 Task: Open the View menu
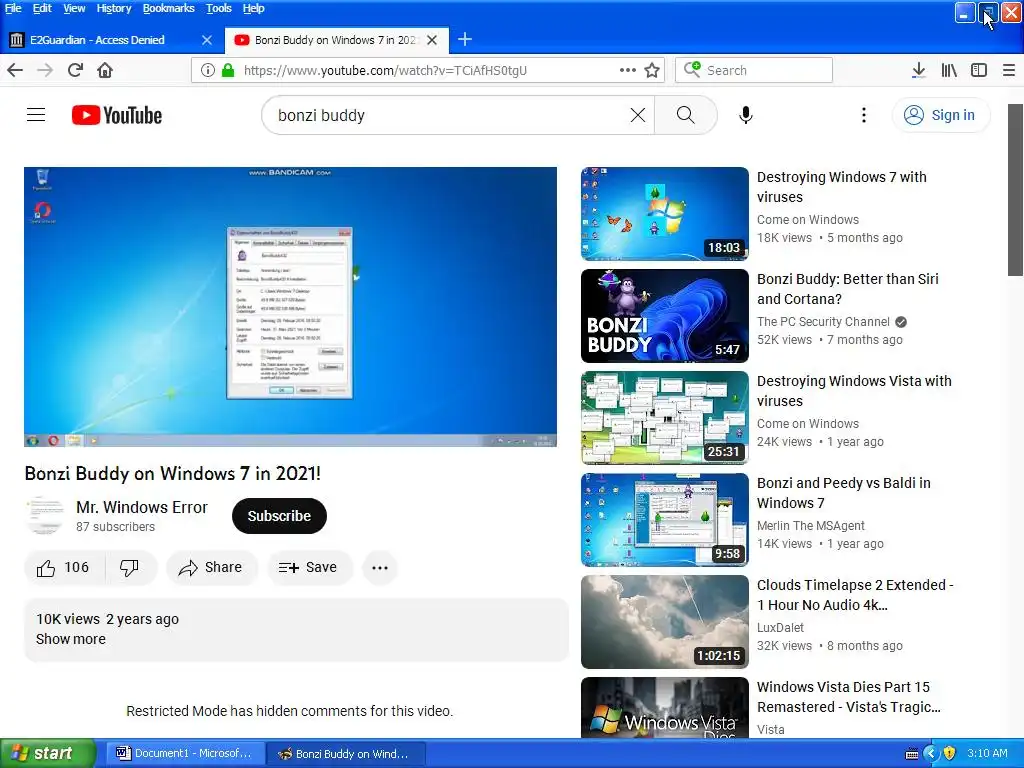(74, 8)
